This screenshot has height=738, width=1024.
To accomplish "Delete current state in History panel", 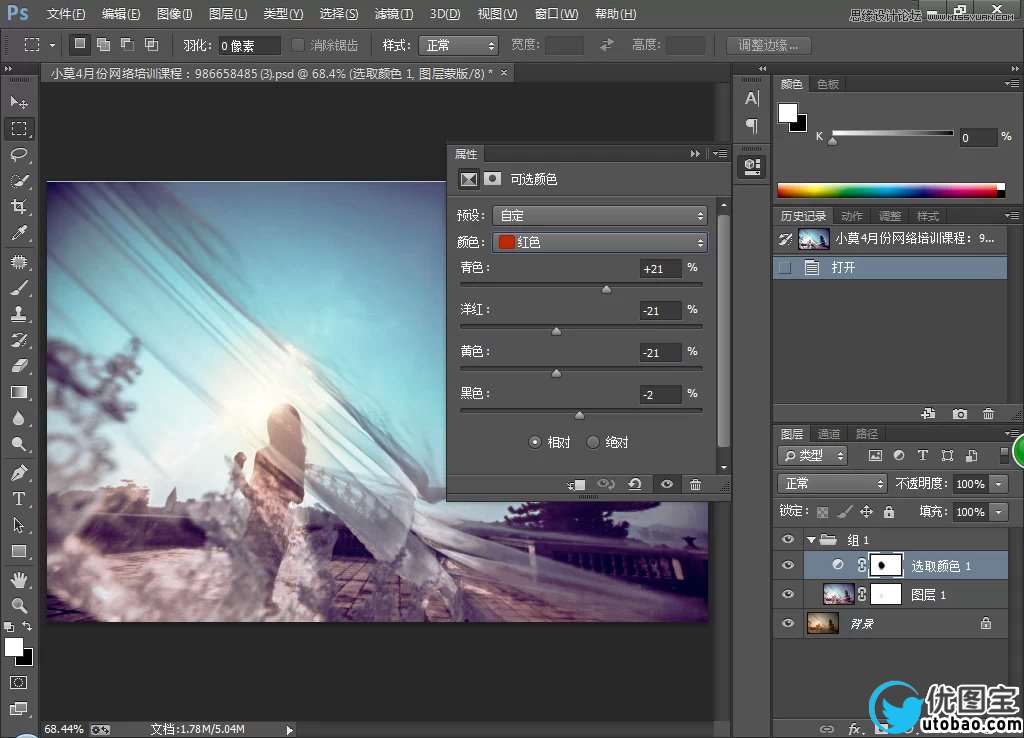I will [x=988, y=414].
